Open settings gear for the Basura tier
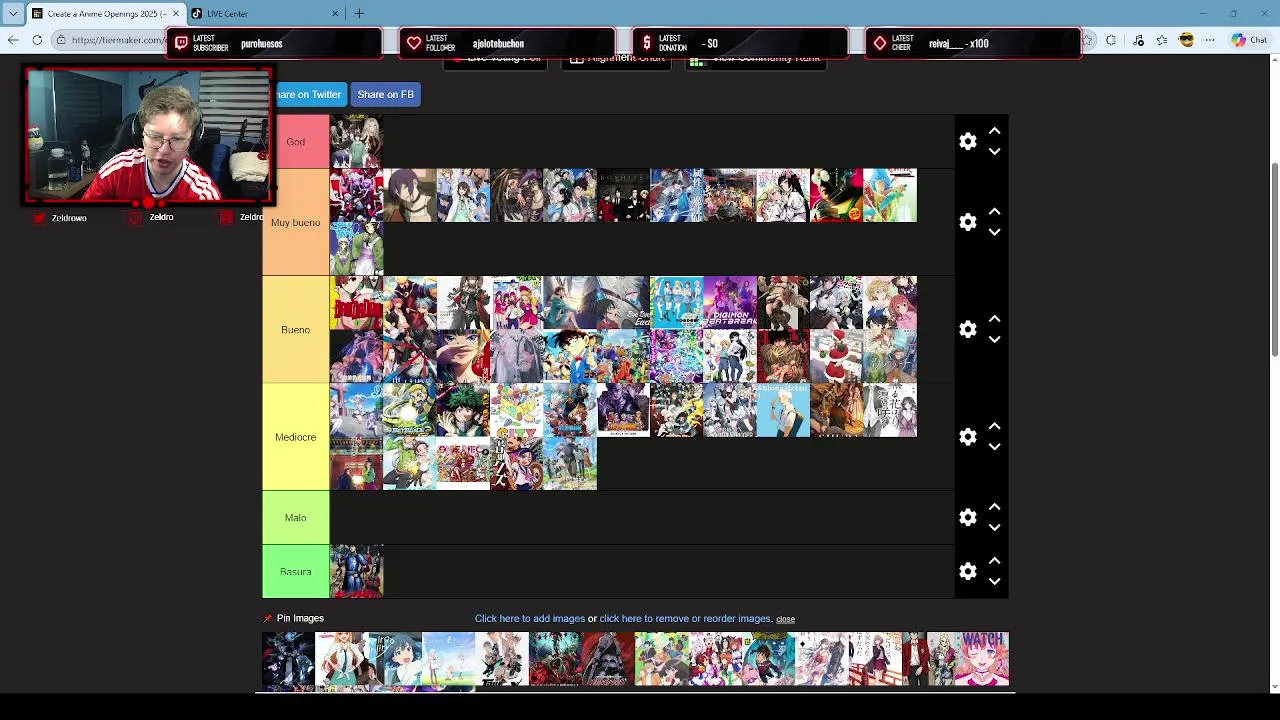The width and height of the screenshot is (1280, 720). [968, 571]
